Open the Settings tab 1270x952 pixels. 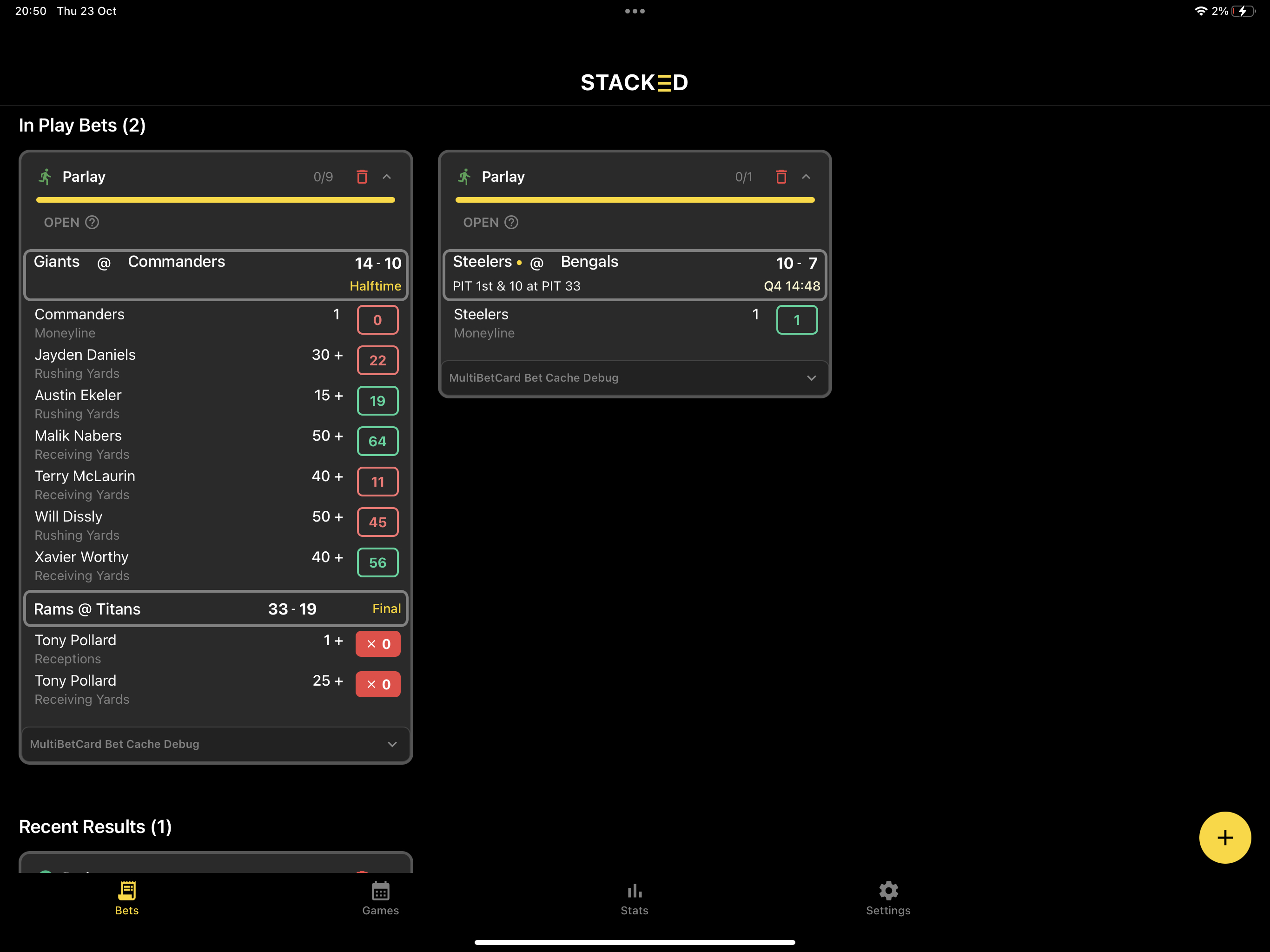click(888, 899)
